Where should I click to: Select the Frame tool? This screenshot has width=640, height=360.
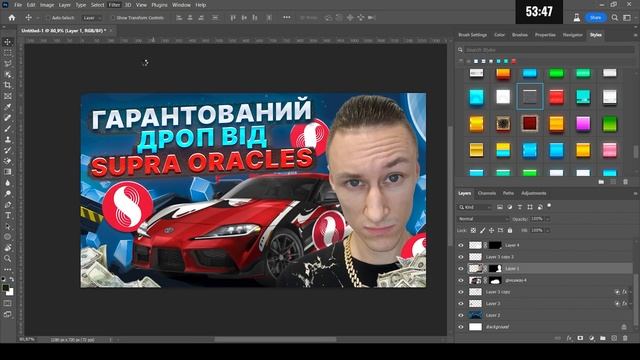click(x=8, y=96)
